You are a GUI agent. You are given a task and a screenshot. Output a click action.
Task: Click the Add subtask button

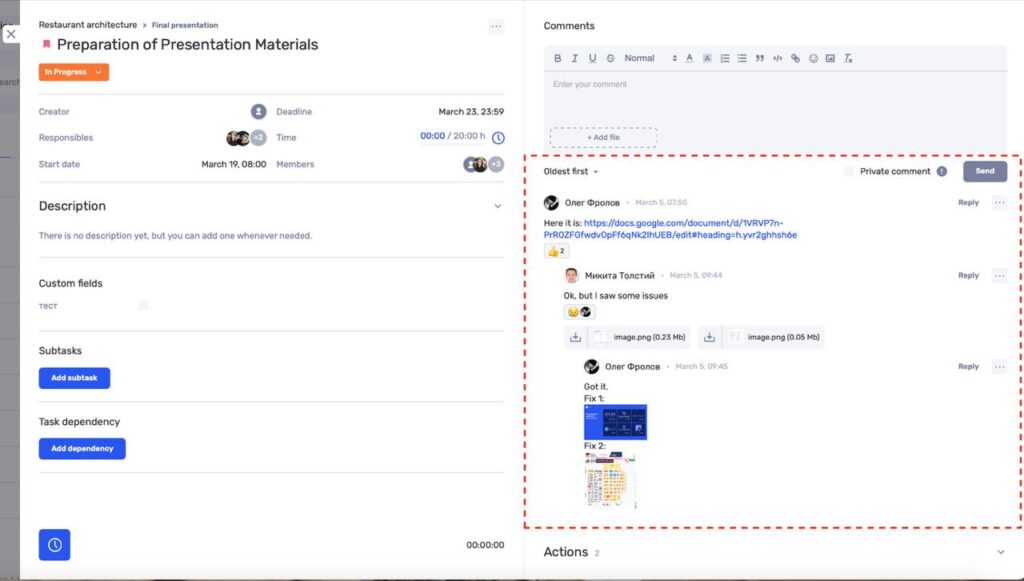pyautogui.click(x=74, y=378)
